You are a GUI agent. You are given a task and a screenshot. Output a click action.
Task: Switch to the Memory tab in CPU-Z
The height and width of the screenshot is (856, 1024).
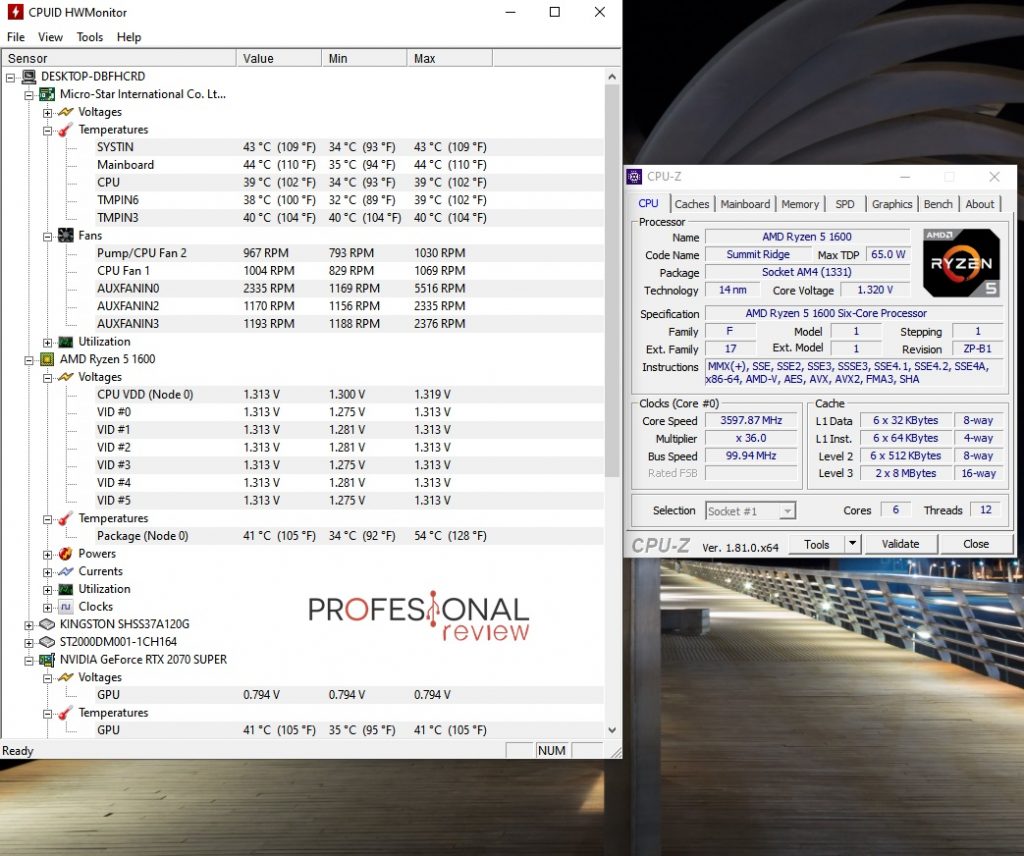pos(800,204)
